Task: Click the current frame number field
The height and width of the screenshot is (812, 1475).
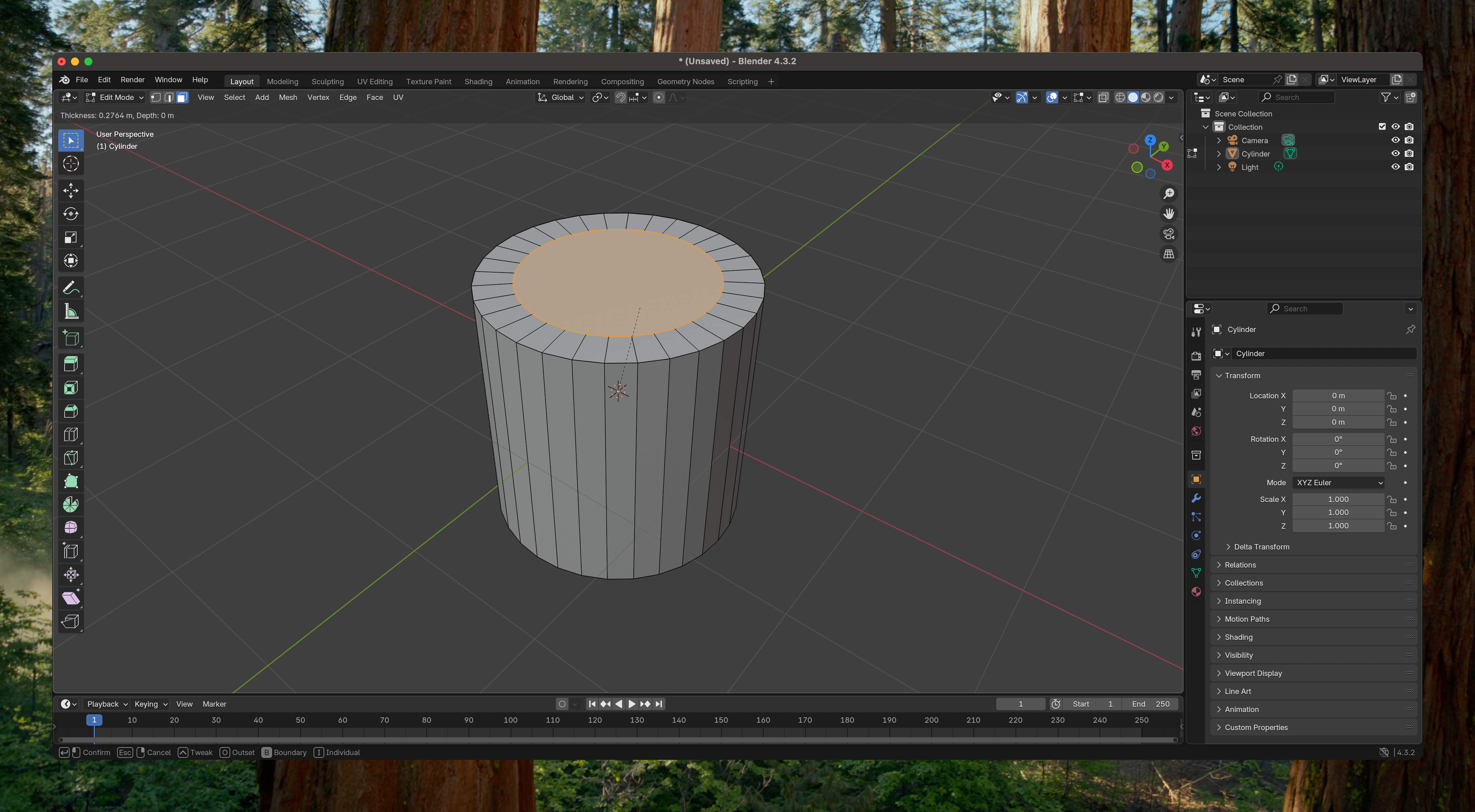Action: coord(1021,704)
